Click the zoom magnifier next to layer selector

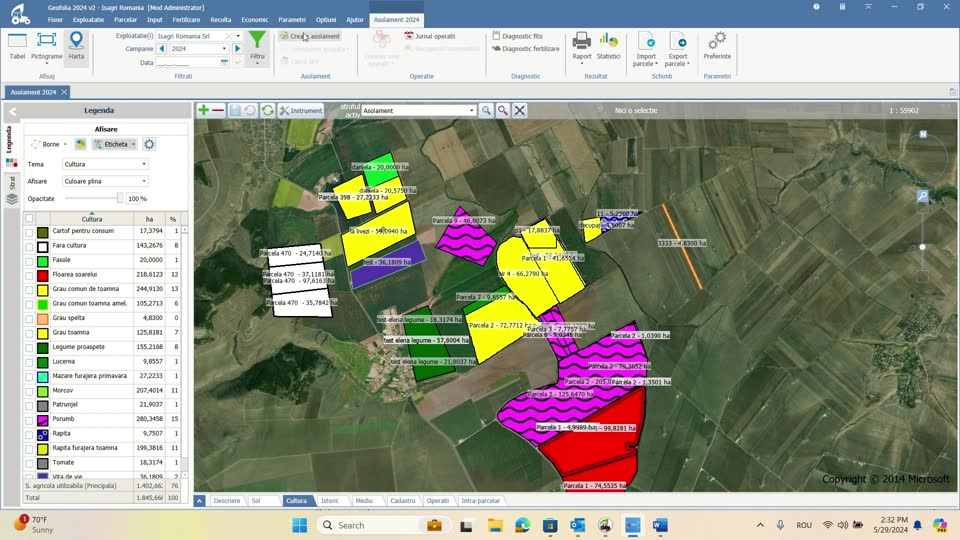tap(486, 110)
